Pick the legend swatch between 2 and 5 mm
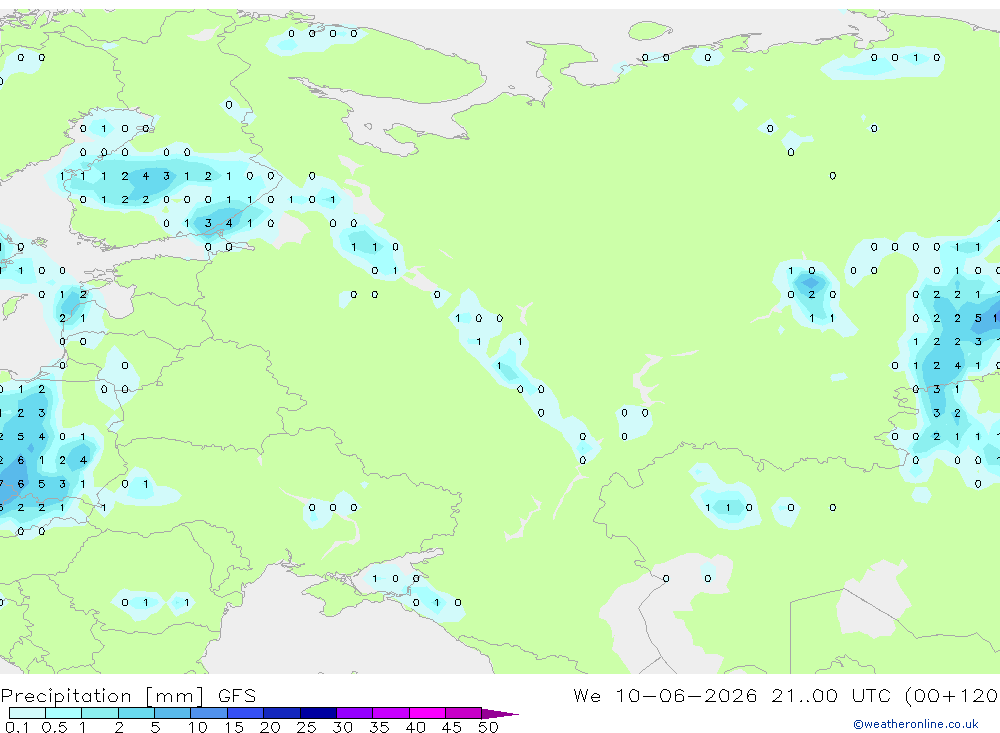Image resolution: width=1000 pixels, height=733 pixels. 136,713
